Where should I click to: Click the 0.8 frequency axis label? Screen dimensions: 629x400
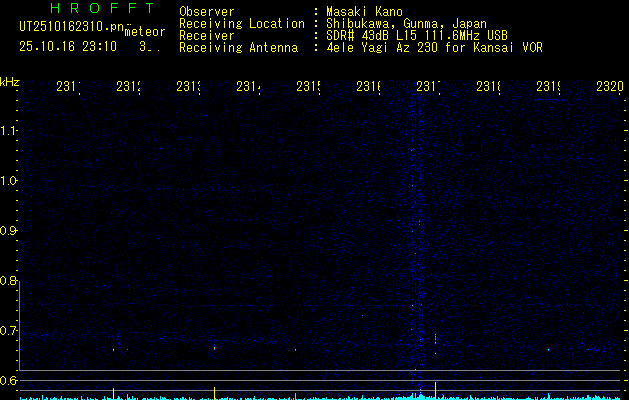coord(9,281)
